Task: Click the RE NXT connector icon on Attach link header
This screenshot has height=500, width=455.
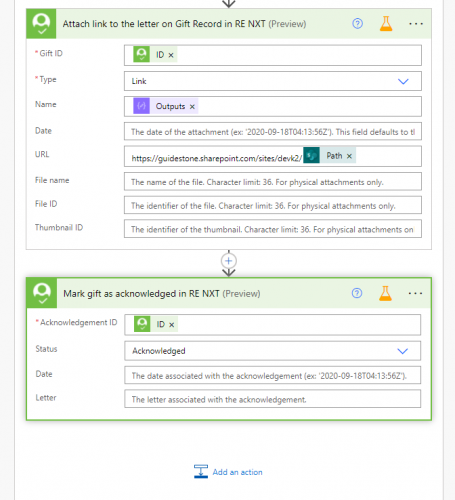Action: point(41,24)
